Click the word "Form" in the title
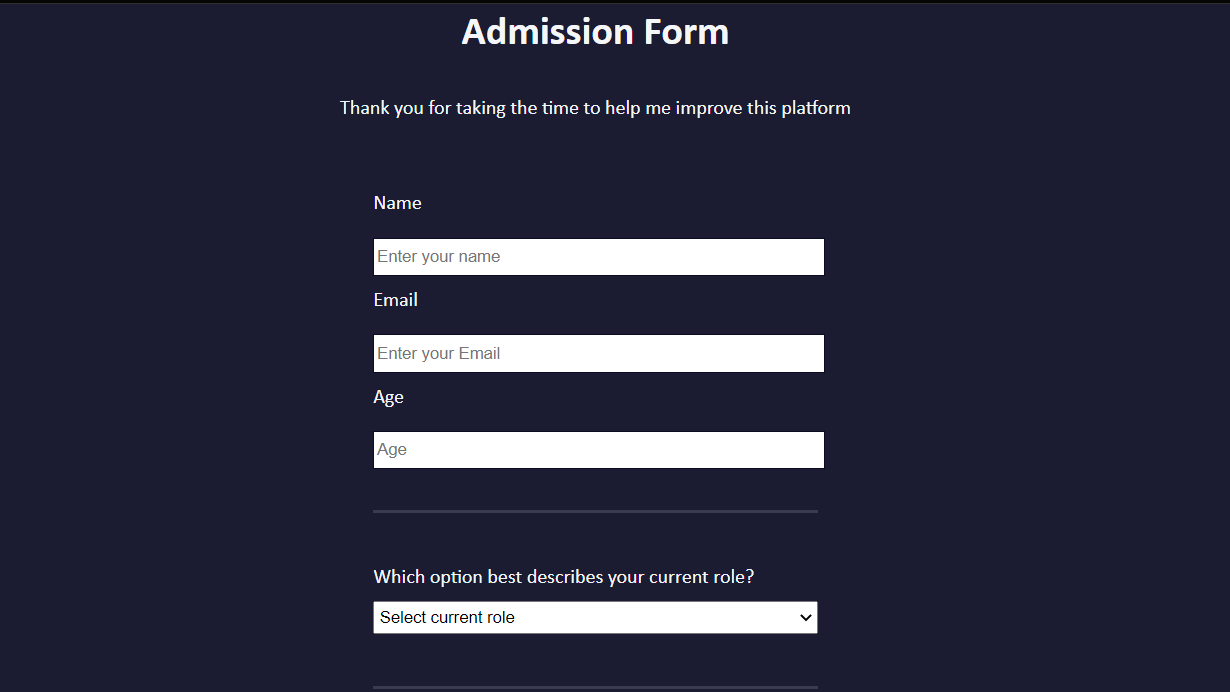 tap(686, 32)
